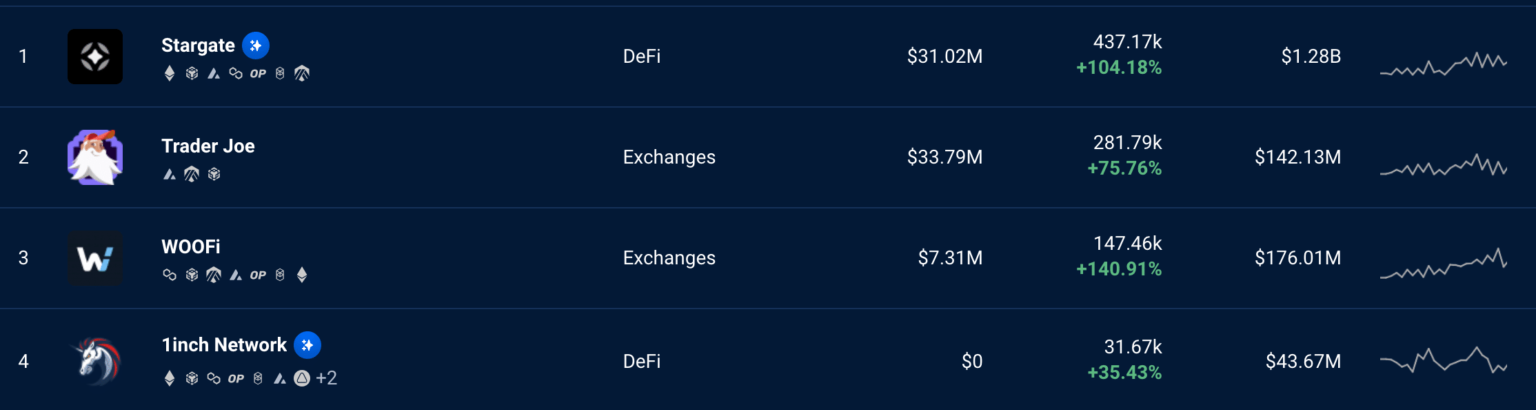Click the WOOFi logo icon

(x=95, y=258)
